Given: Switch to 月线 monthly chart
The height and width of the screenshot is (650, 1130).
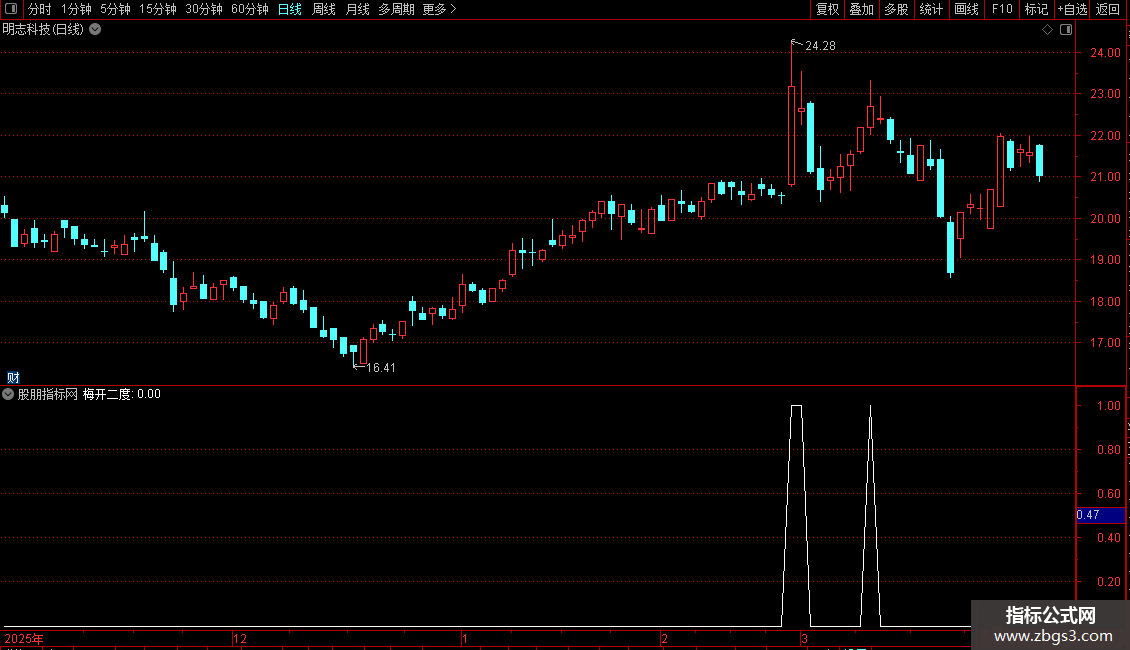Looking at the screenshot, I should click(x=357, y=9).
